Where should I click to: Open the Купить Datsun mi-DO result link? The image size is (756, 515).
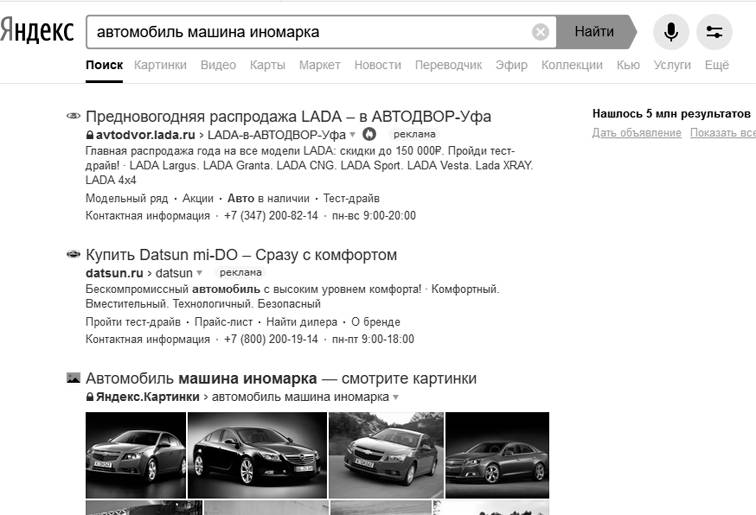click(241, 255)
